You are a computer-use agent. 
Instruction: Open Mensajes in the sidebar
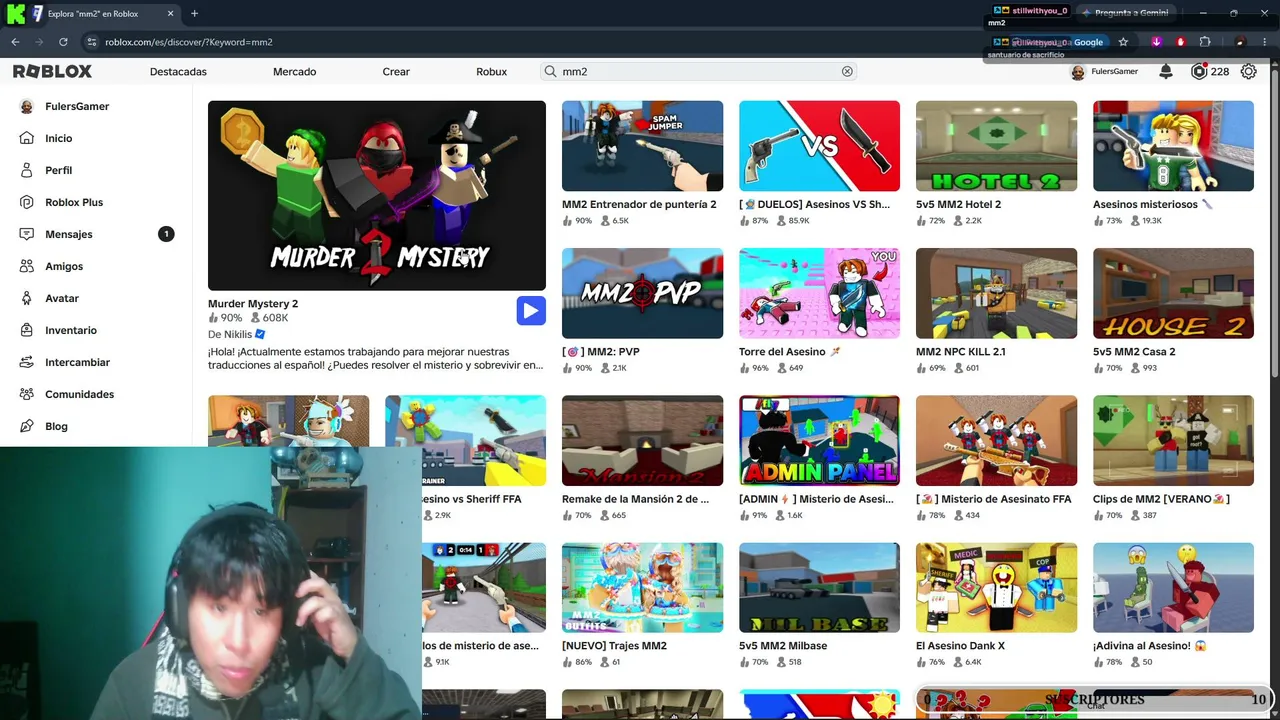coord(69,234)
